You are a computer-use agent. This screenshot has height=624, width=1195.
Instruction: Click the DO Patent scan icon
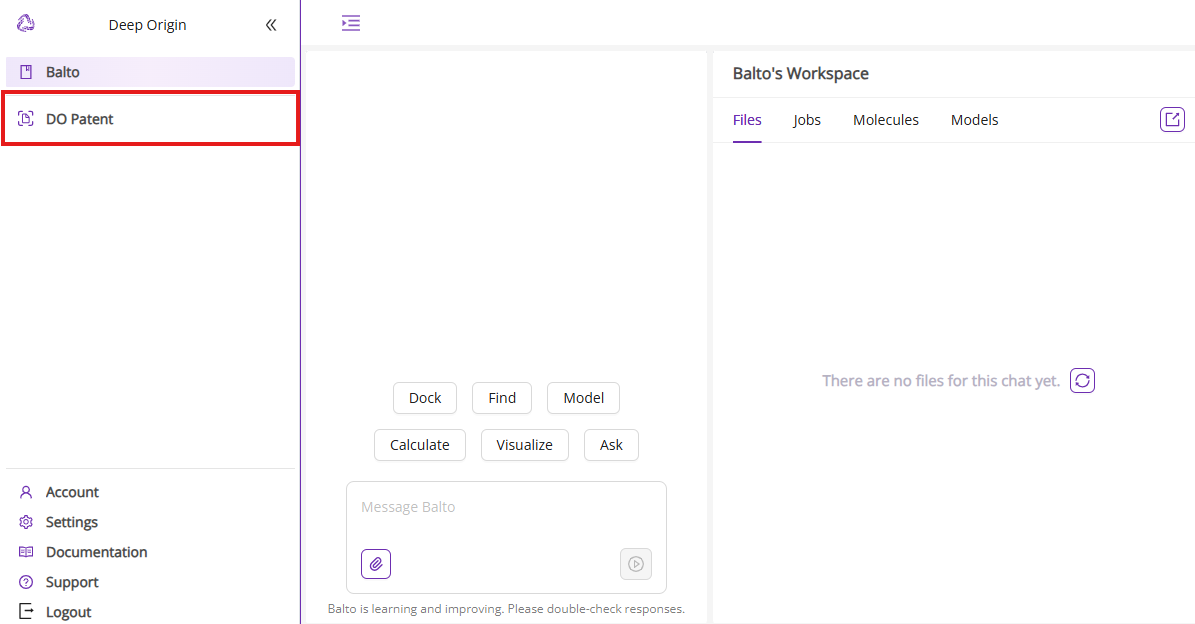[x=26, y=119]
